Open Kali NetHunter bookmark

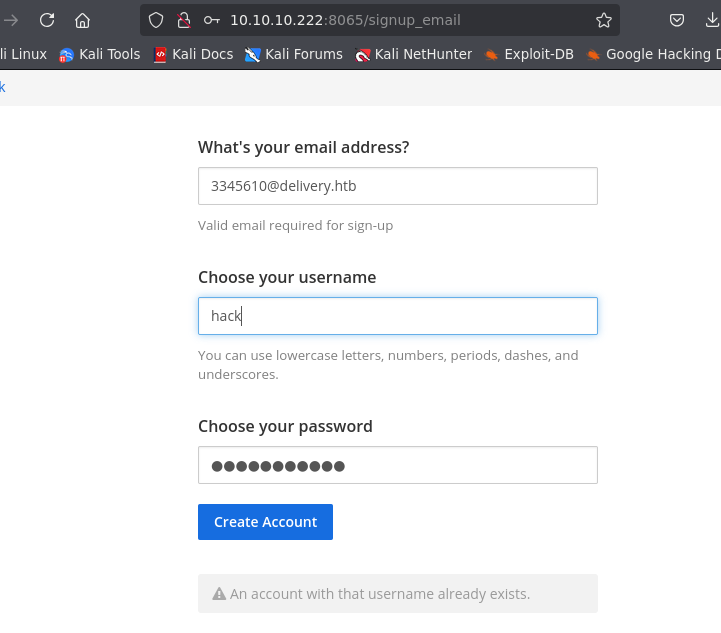point(413,54)
